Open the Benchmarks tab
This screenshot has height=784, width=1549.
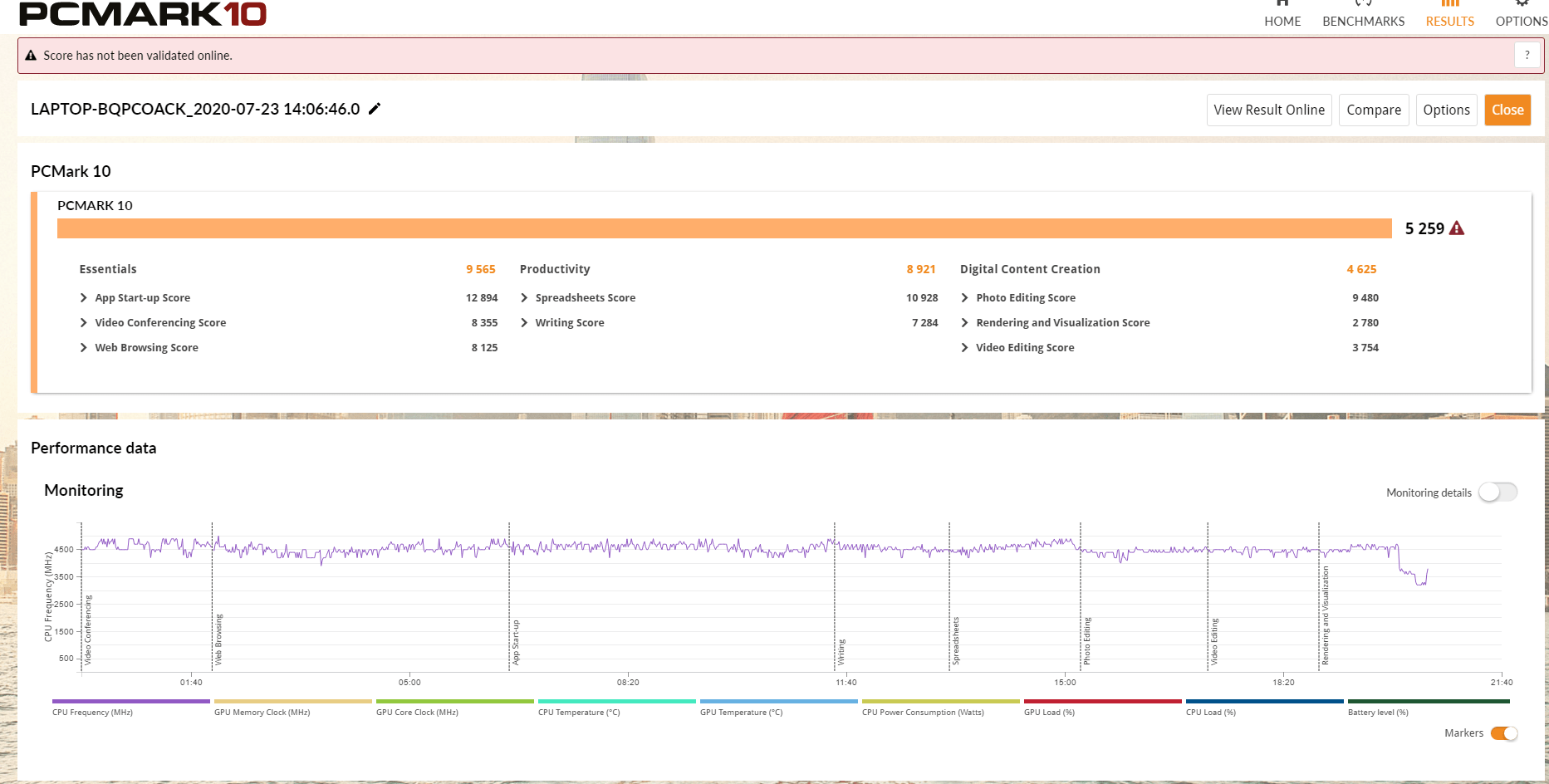point(1363,21)
